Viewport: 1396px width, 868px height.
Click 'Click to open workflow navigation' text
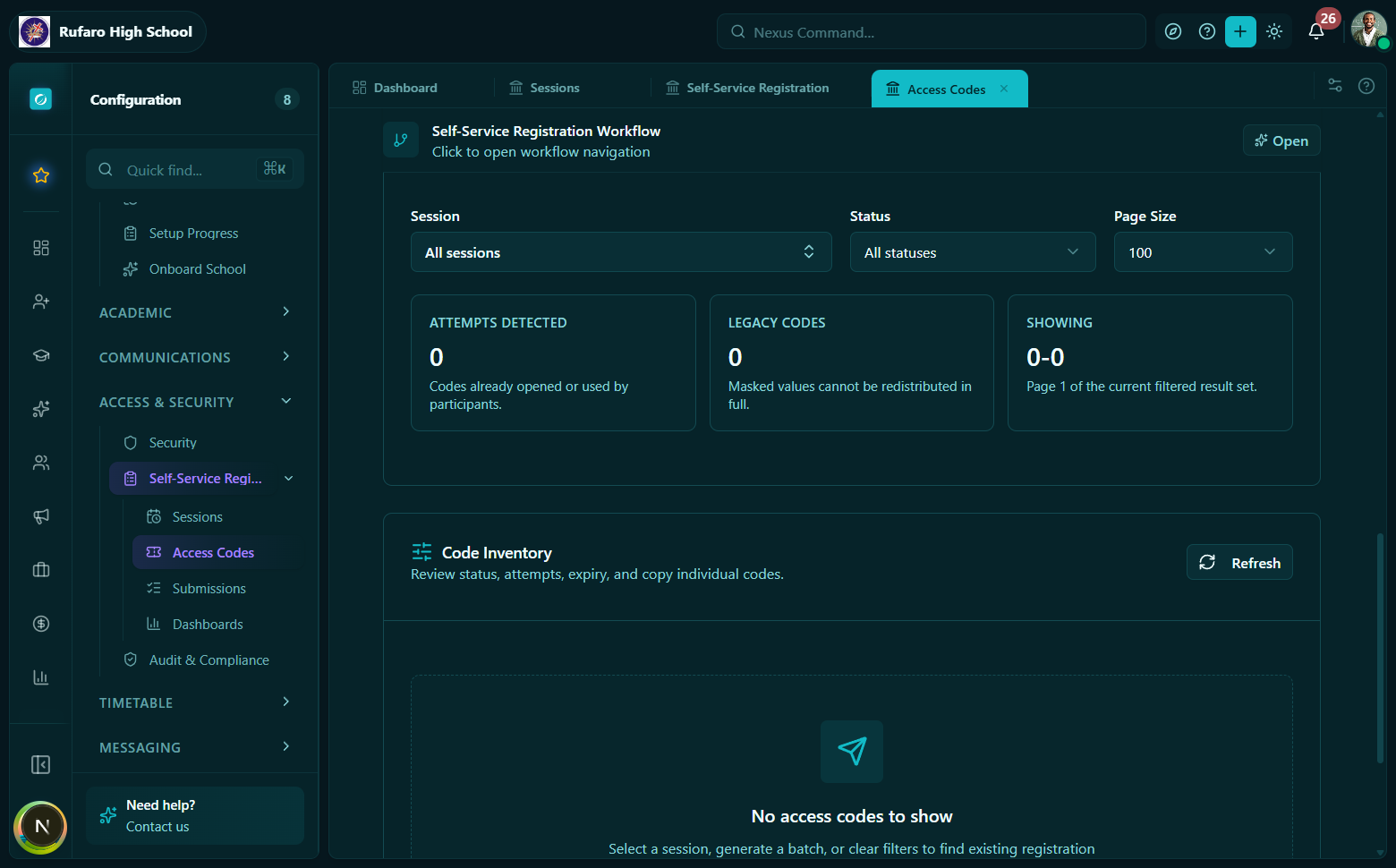tap(541, 152)
